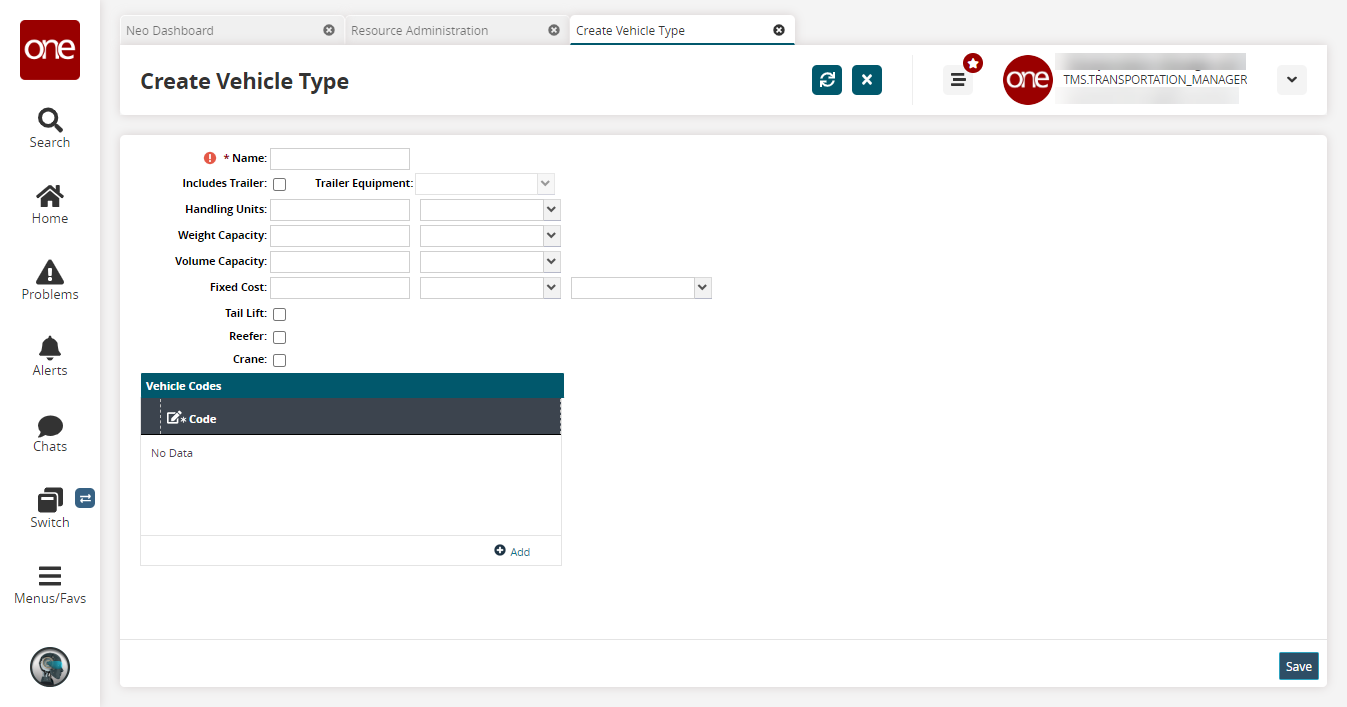Screen dimensions: 1347x707
Task: Tick the Crane checkbox
Action: click(x=280, y=360)
